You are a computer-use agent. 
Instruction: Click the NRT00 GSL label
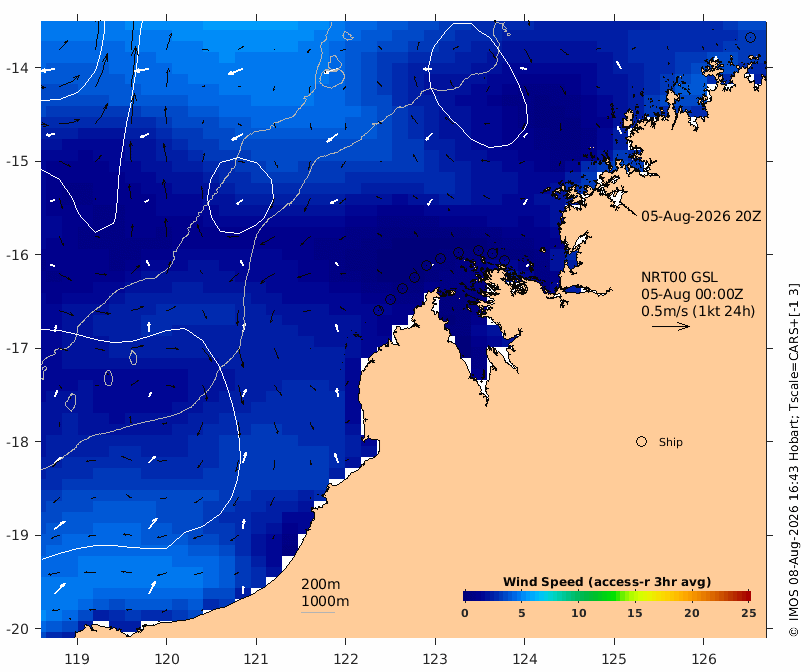(x=679, y=277)
